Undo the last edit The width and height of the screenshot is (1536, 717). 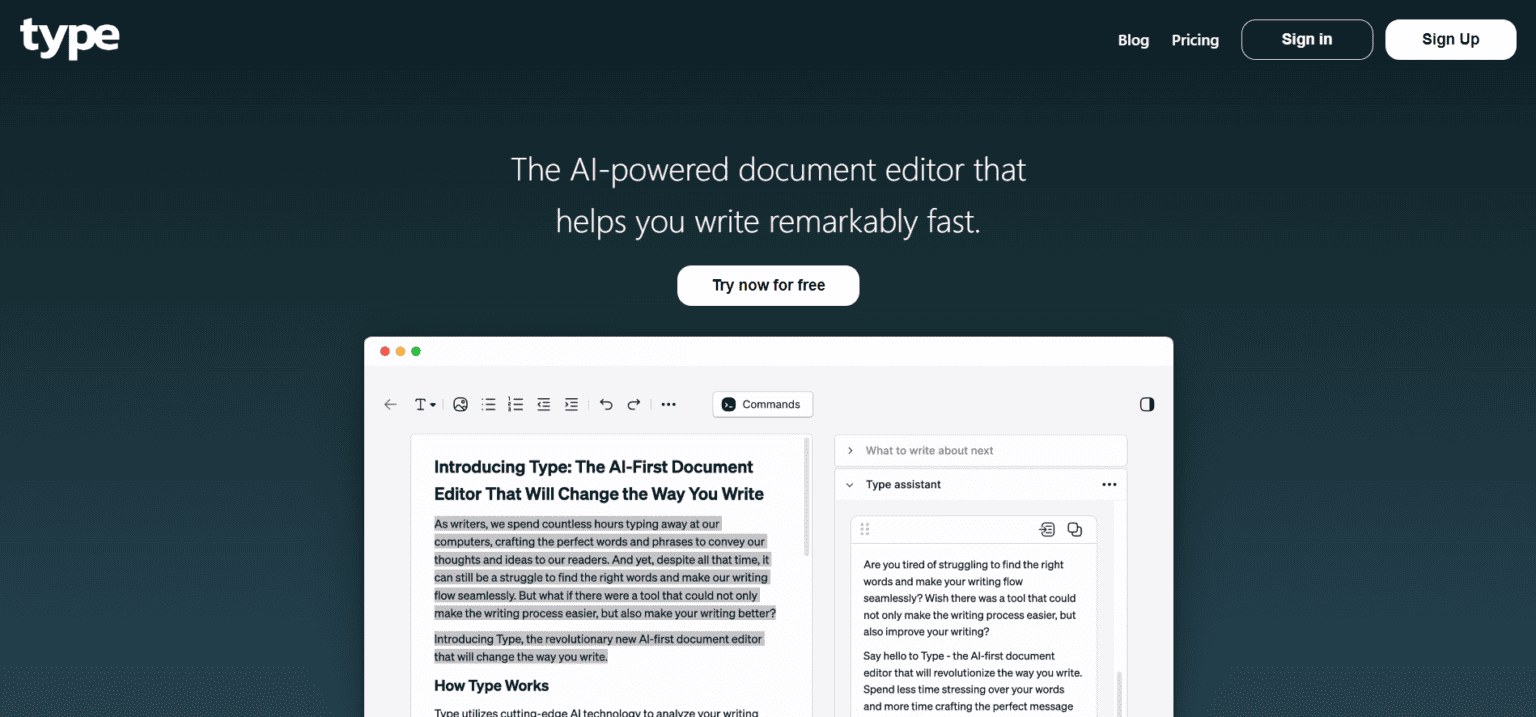tap(606, 405)
